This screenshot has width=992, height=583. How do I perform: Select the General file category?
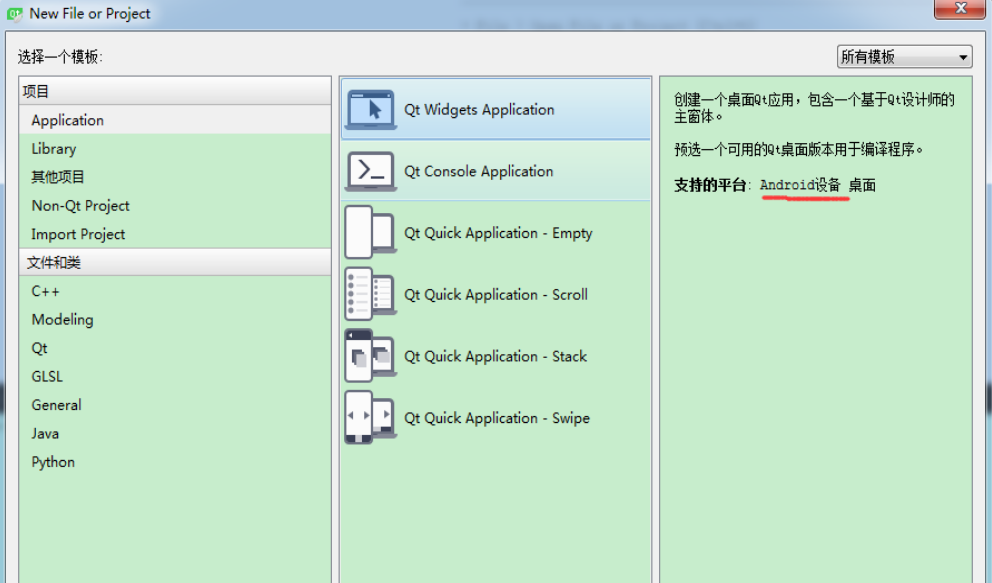(175, 405)
